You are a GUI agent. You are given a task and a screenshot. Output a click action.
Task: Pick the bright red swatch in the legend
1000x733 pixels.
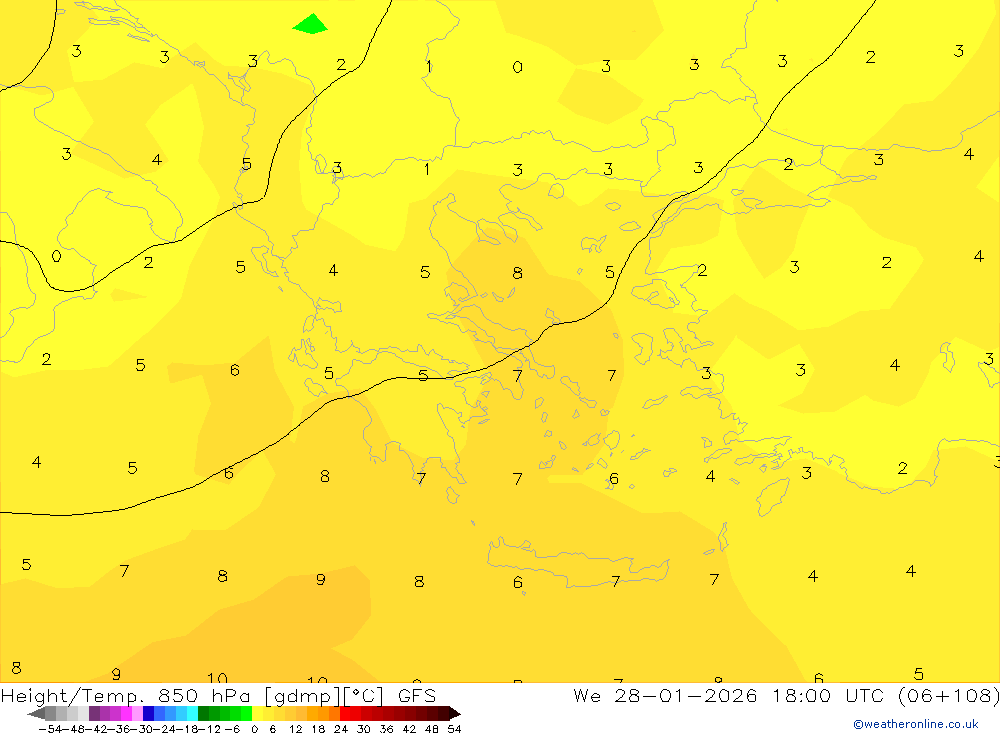pyautogui.click(x=345, y=714)
